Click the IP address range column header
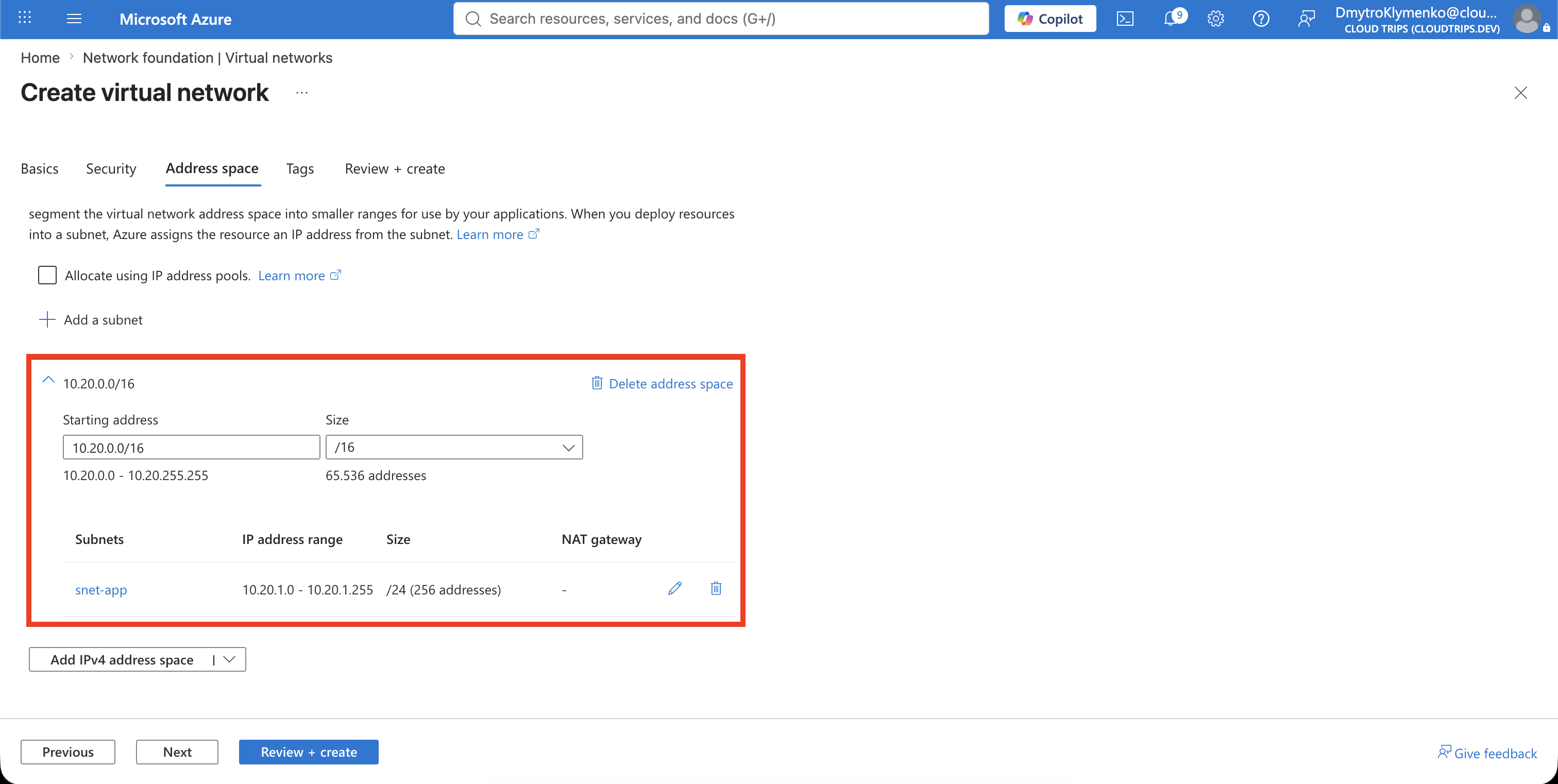This screenshot has height=784, width=1558. pyautogui.click(x=292, y=539)
